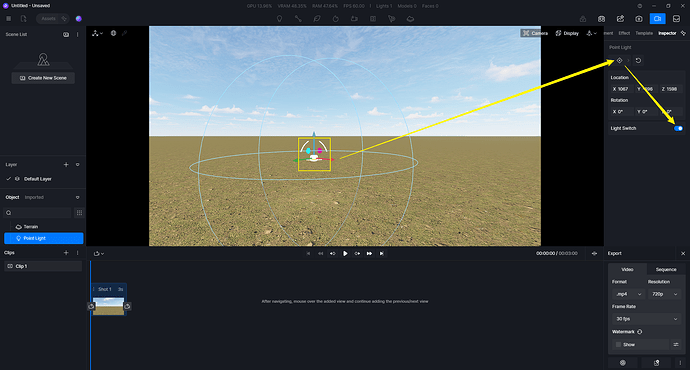
Task: Click the globe icon in viewport toolbar
Action: (113, 33)
